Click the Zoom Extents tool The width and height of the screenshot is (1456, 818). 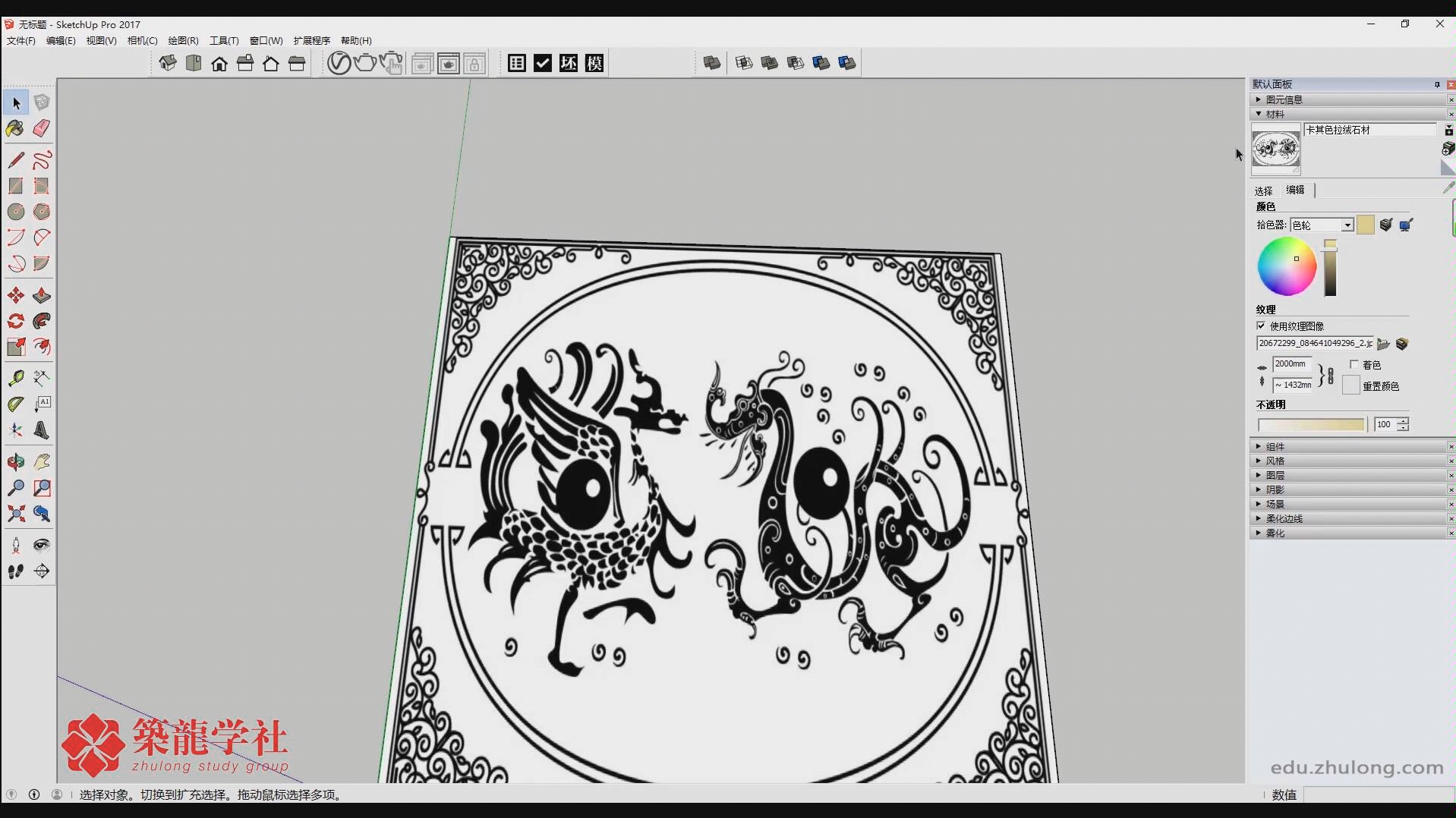point(16,514)
